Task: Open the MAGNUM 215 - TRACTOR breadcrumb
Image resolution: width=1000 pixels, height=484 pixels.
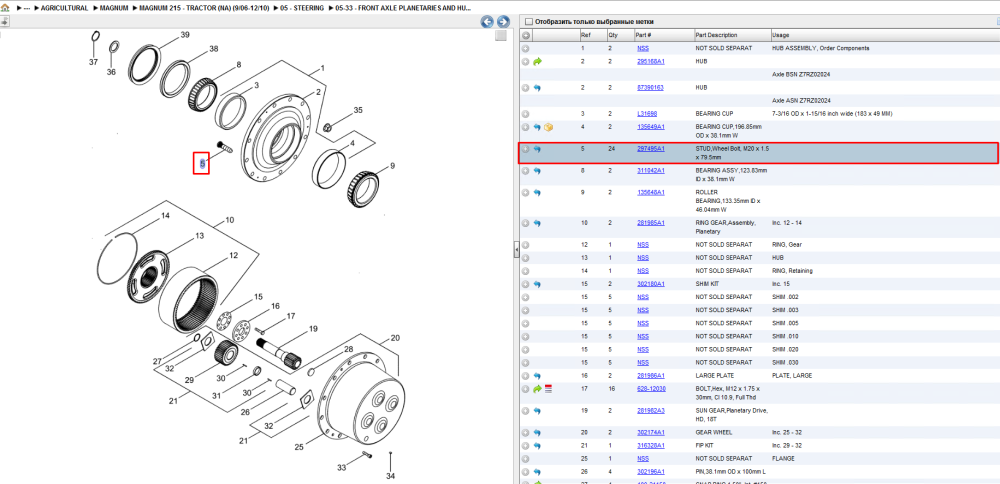Action: (x=205, y=8)
